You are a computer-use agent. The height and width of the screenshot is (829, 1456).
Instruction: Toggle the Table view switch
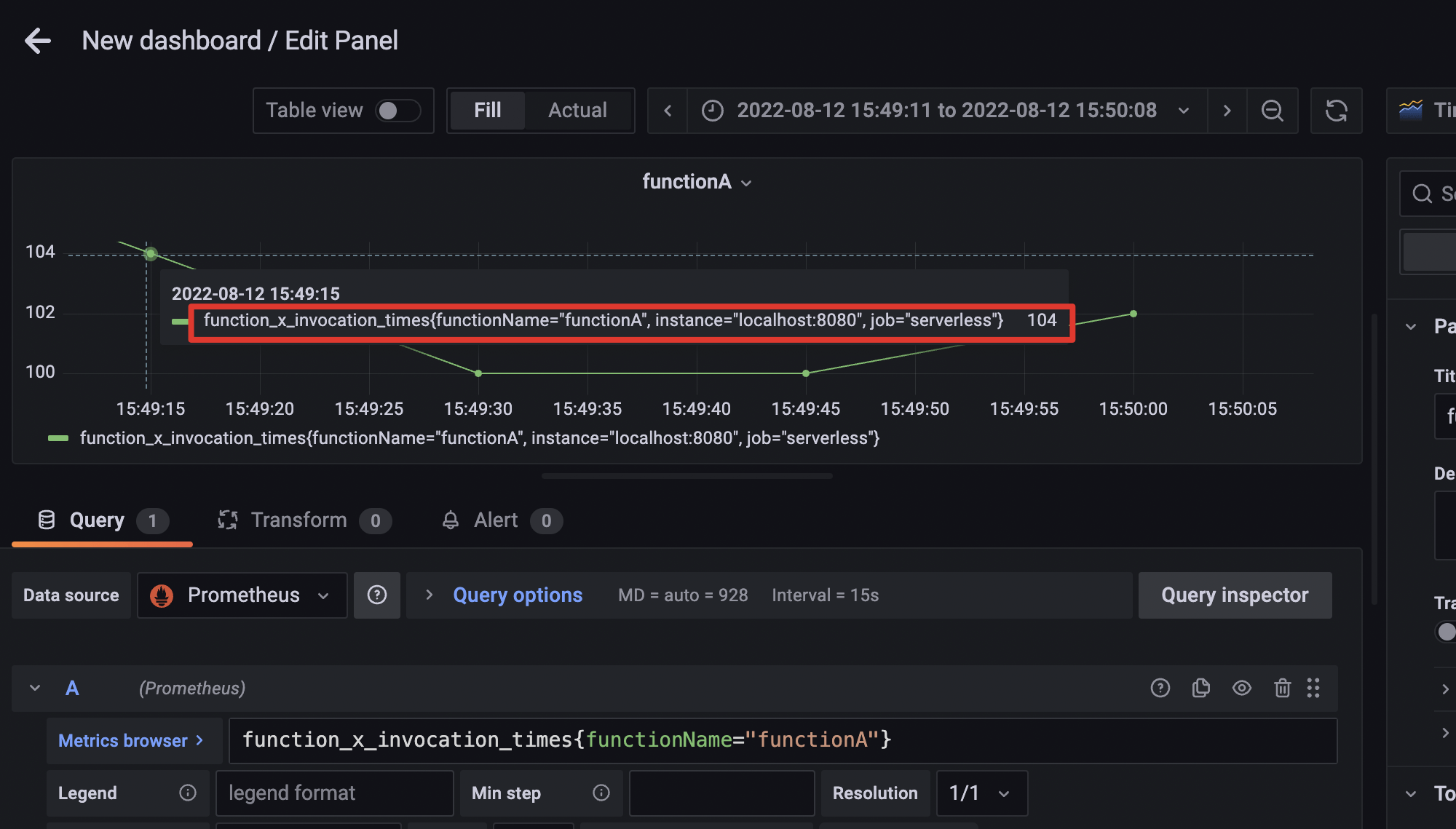[x=397, y=111]
